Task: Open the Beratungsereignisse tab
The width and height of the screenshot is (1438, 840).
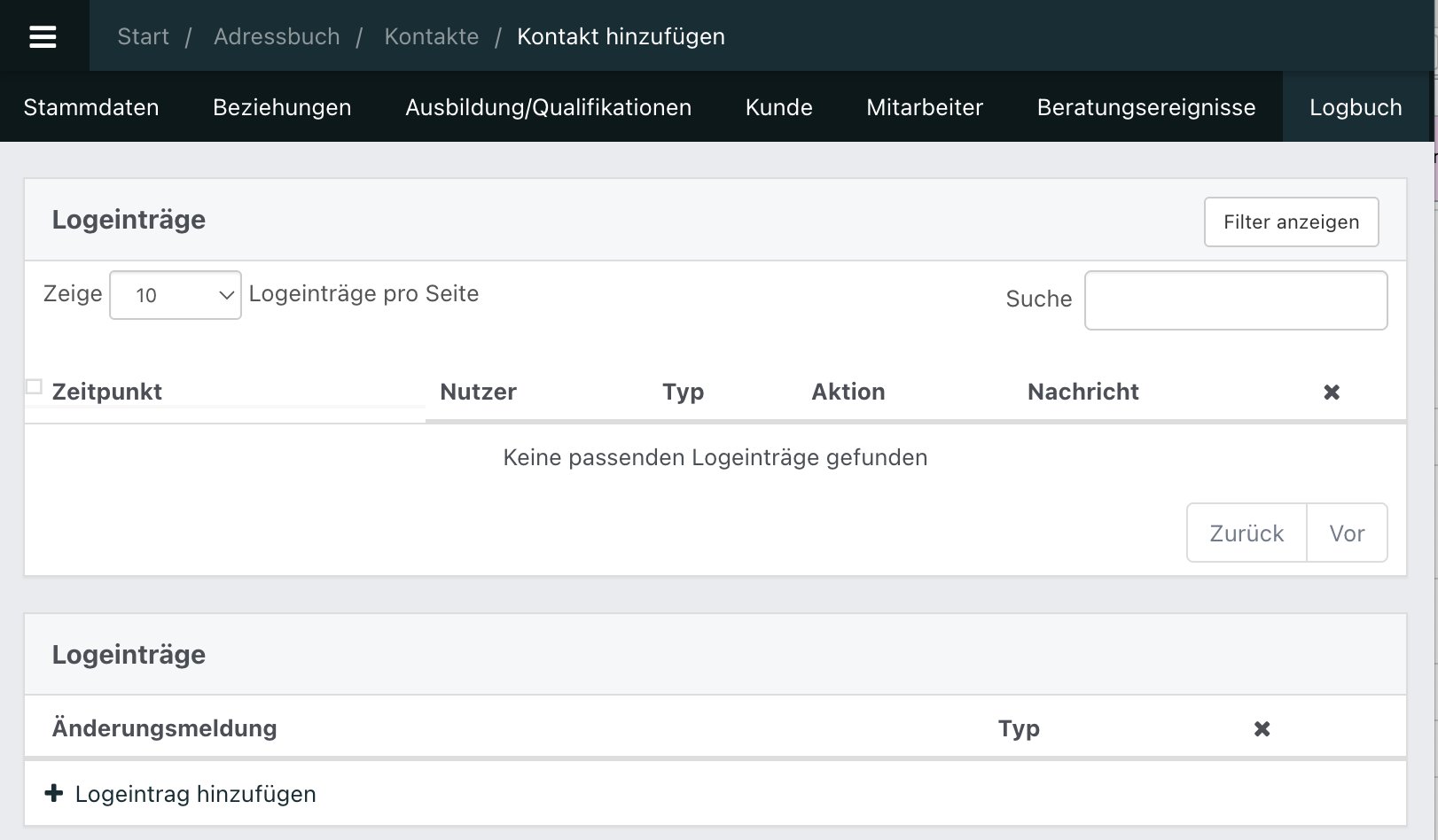Action: click(x=1146, y=106)
